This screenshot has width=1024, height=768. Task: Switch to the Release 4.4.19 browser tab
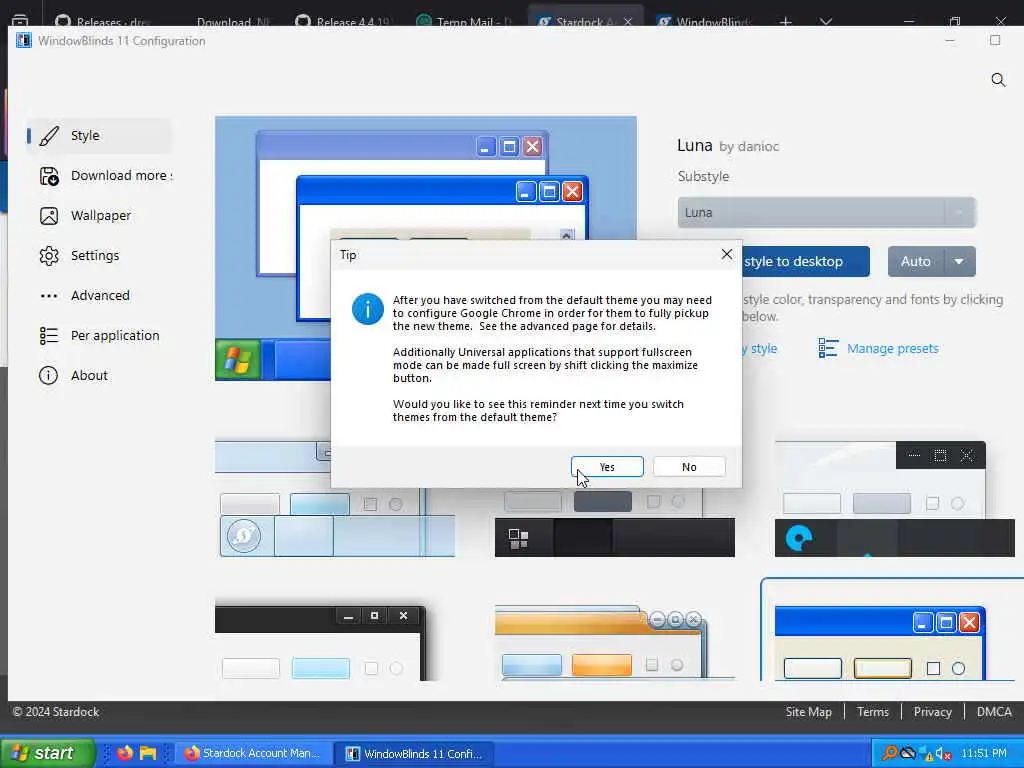342,22
